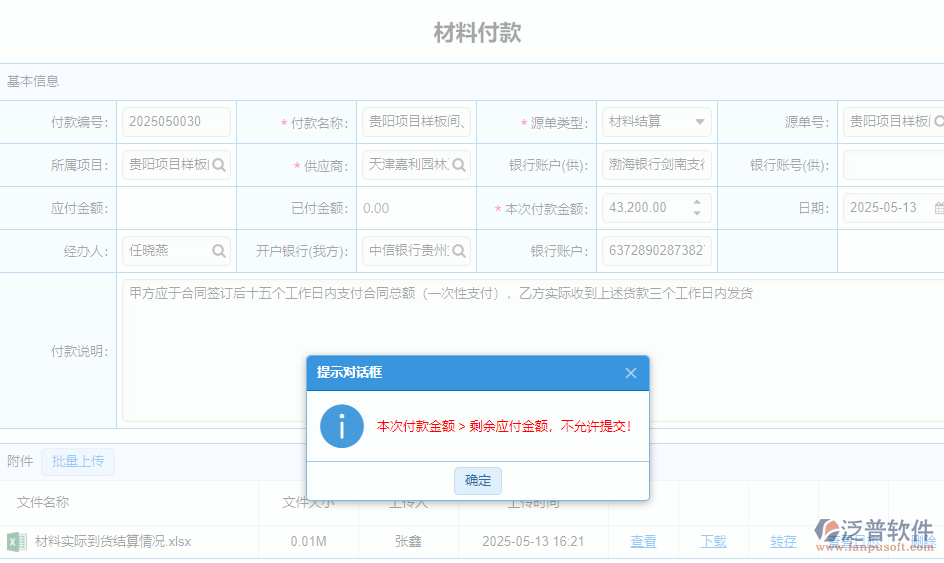
Task: Click the 银行账户(供) input field
Action: tap(656, 165)
